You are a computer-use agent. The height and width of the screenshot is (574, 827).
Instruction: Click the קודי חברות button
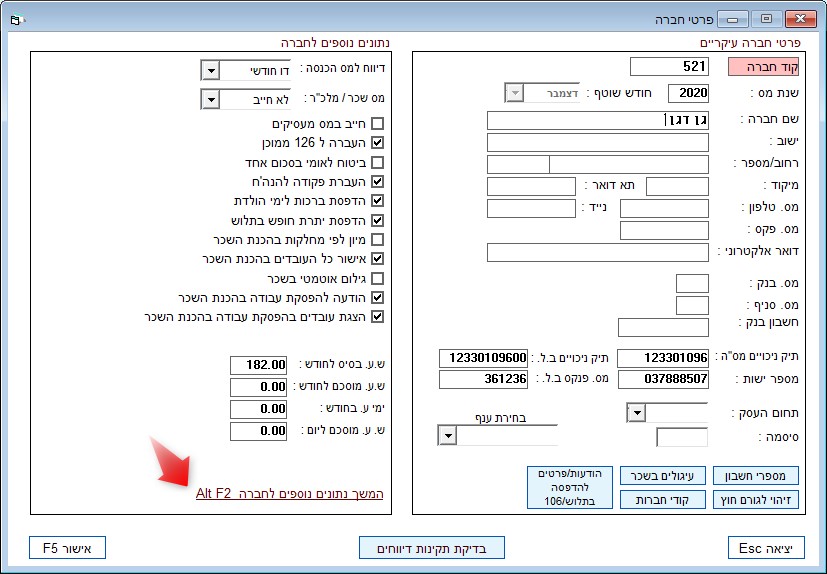pyautogui.click(x=662, y=500)
